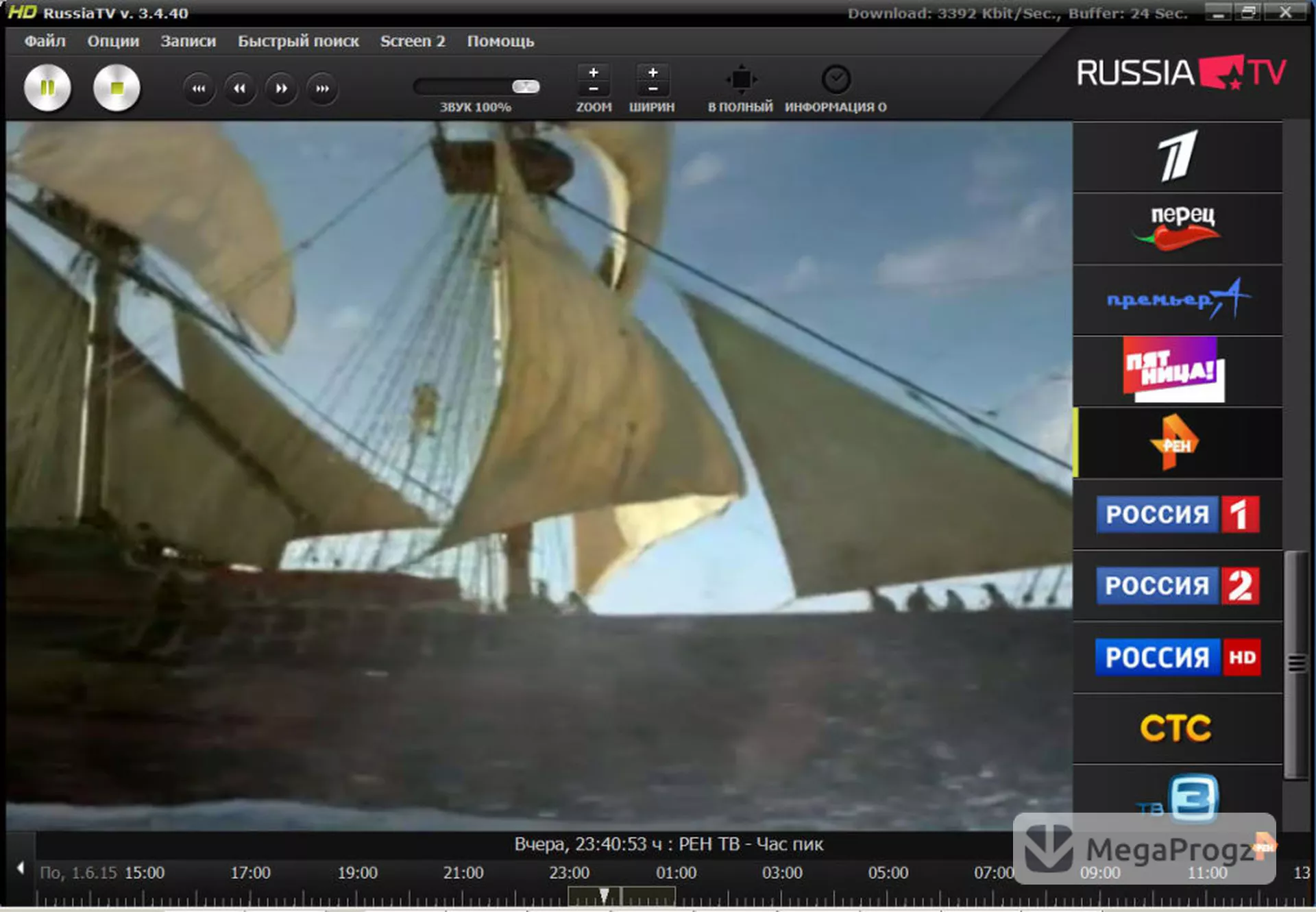Screen dimensions: 1316x912
Task: Increase width with the ШИРИН plus button
Action: pyautogui.click(x=653, y=72)
